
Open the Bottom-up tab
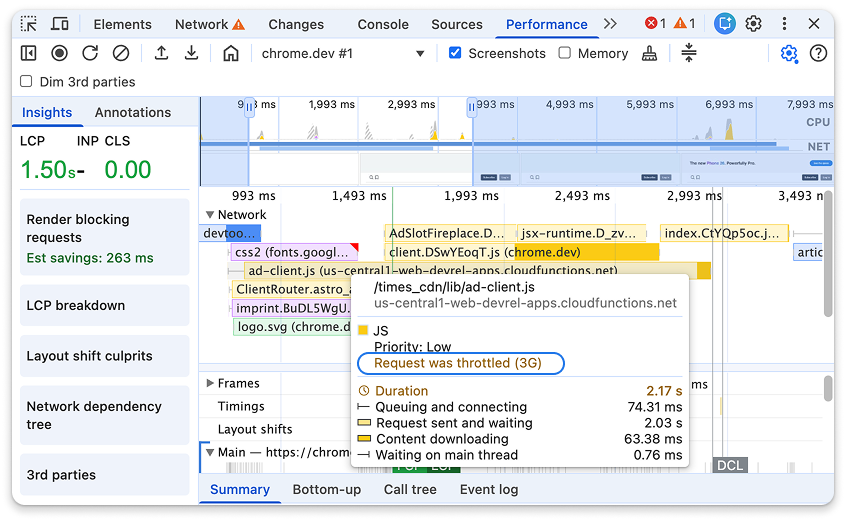[x=326, y=489]
